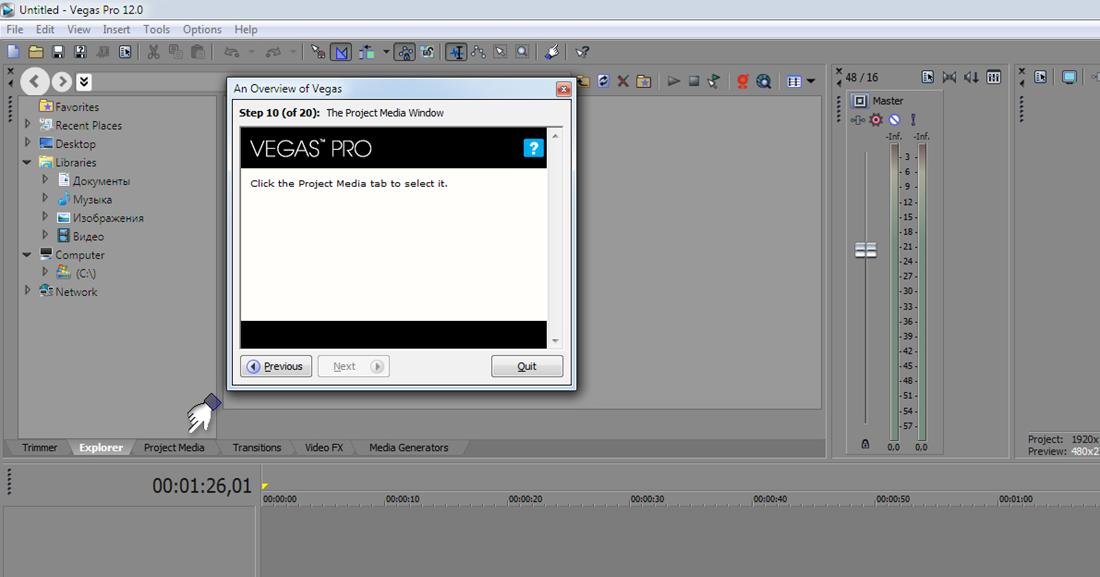Image resolution: width=1100 pixels, height=577 pixels.
Task: Toggle Auto Ripple mode
Action: 366,52
